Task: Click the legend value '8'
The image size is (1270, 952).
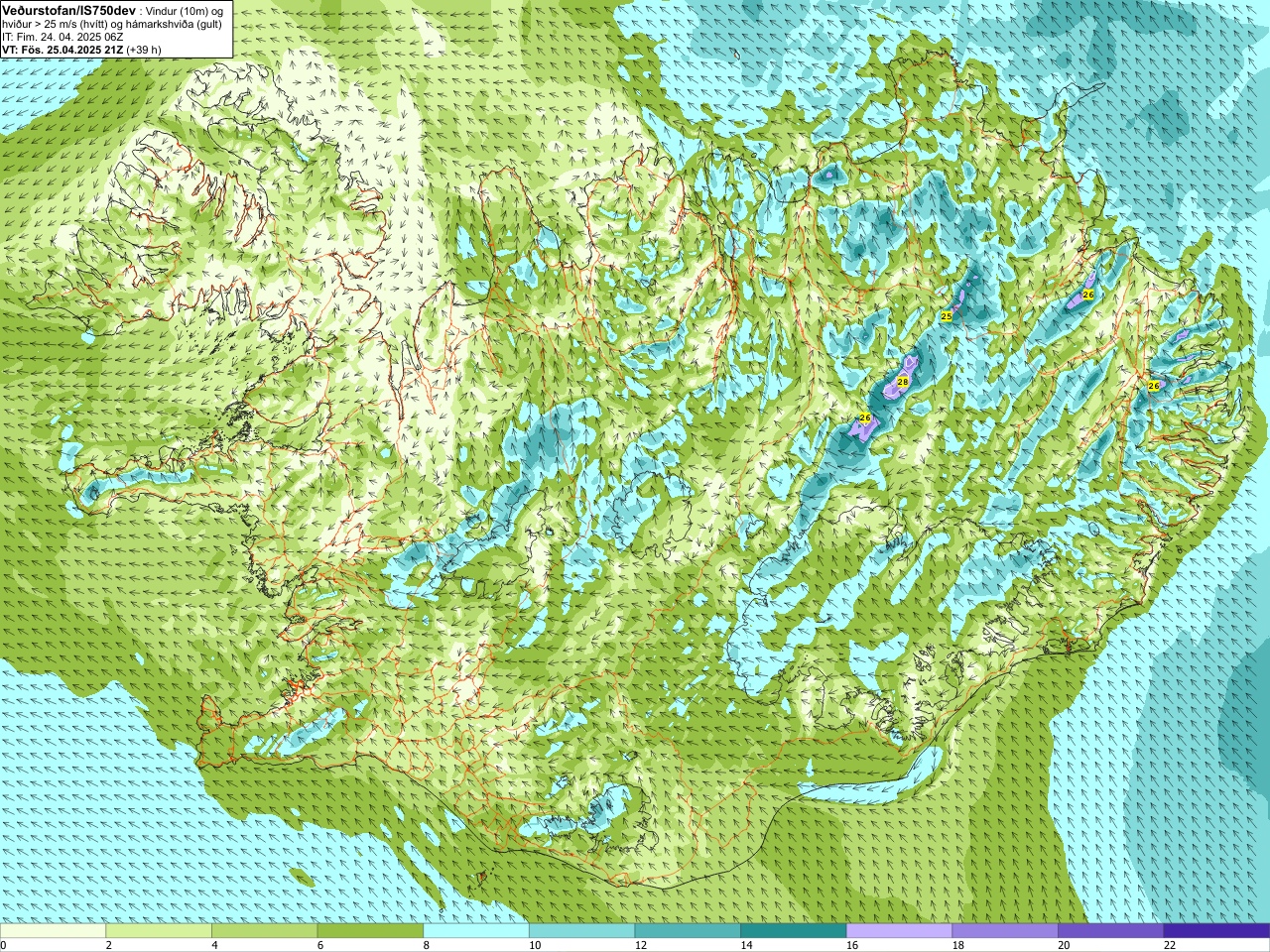Action: tap(426, 945)
